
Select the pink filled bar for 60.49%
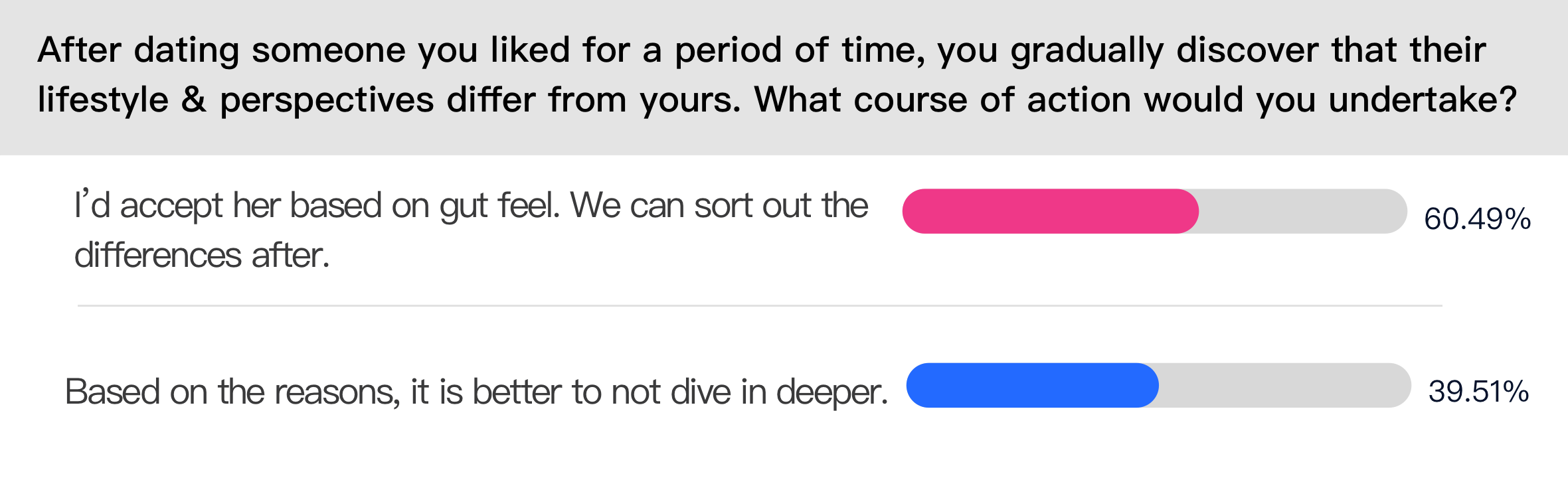tap(1051, 211)
